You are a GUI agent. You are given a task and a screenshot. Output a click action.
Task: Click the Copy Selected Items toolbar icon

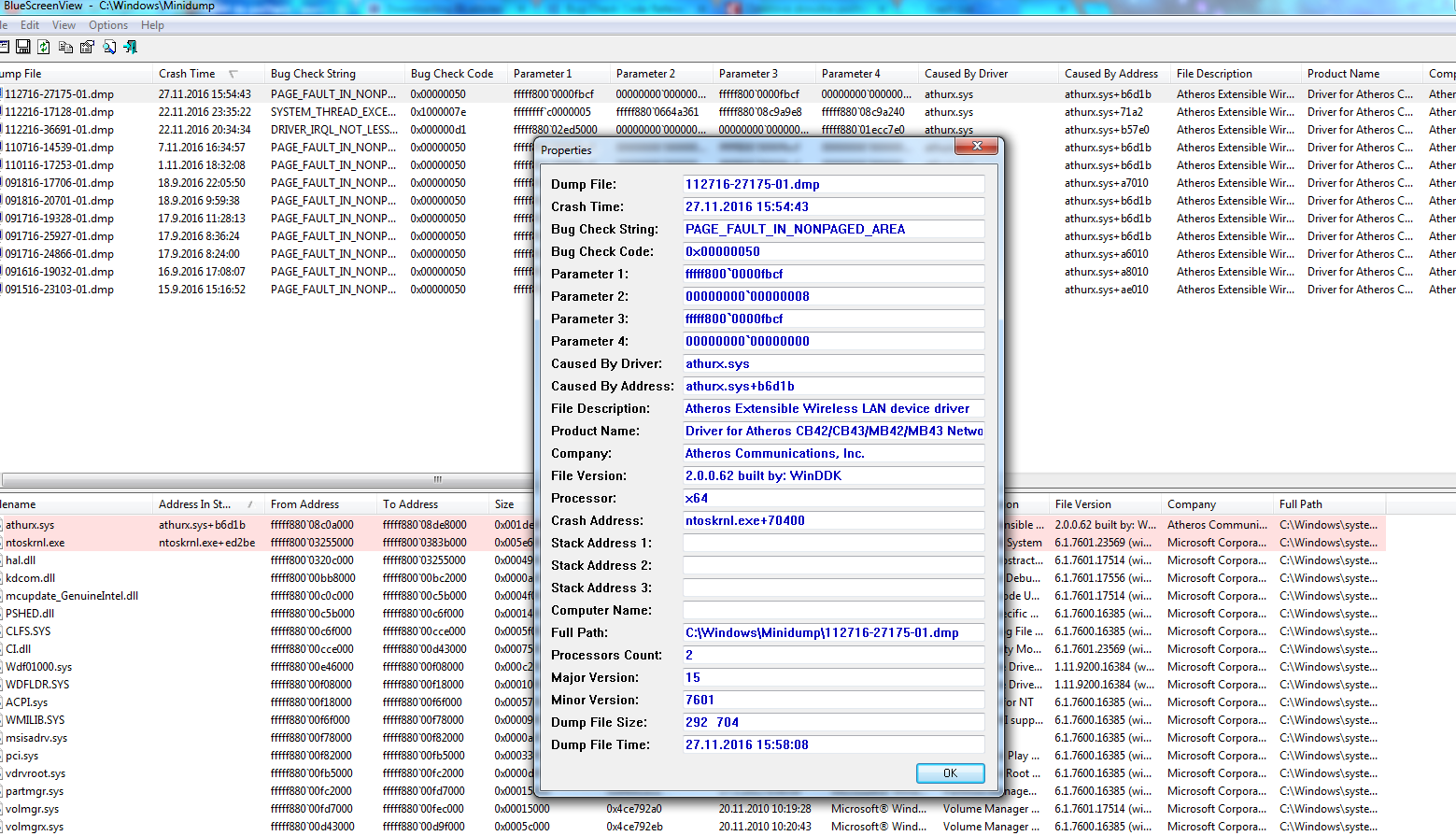tap(65, 47)
